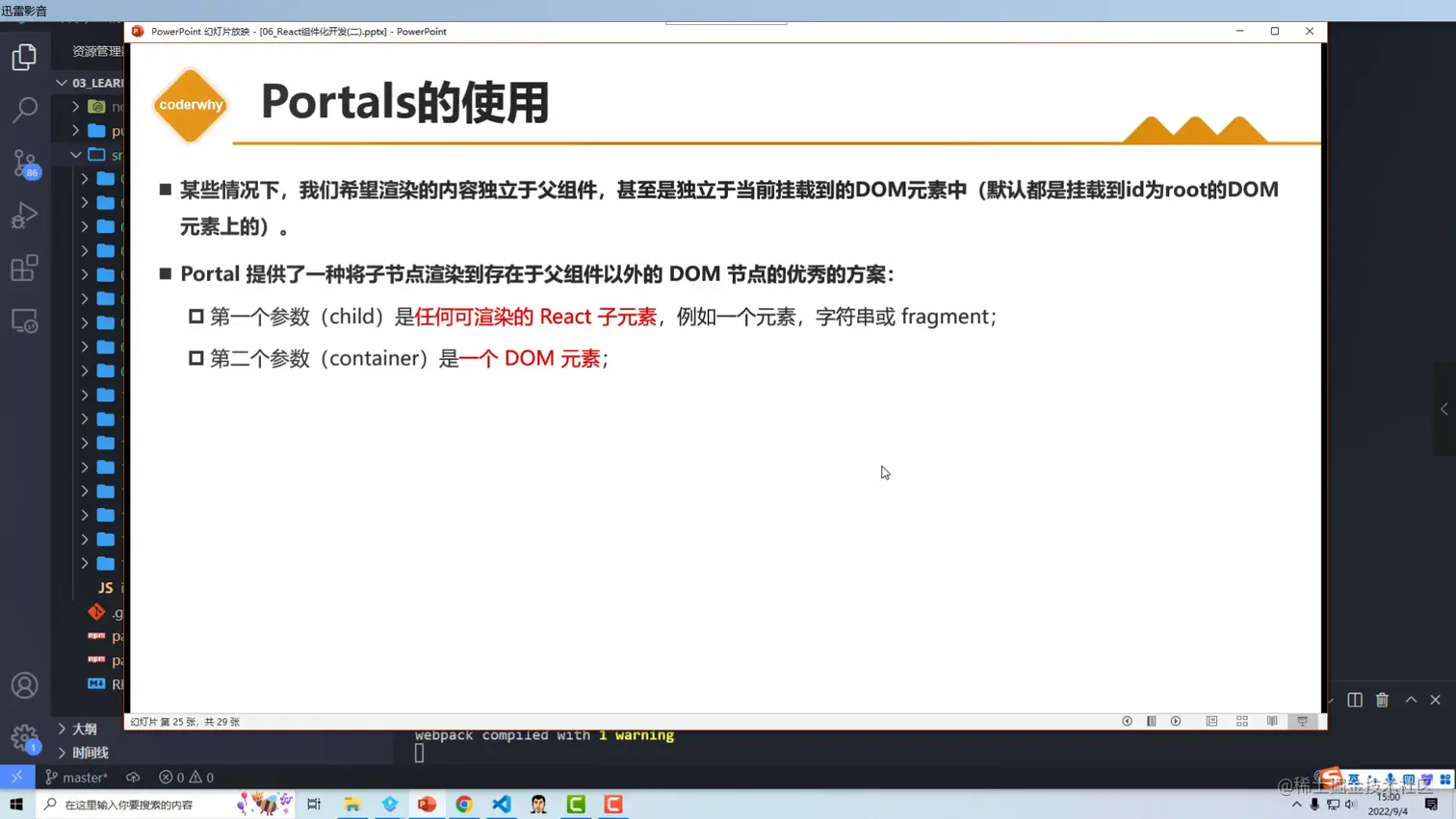Open the Run and Debug view
This screenshot has height=819, width=1456.
pyautogui.click(x=25, y=216)
